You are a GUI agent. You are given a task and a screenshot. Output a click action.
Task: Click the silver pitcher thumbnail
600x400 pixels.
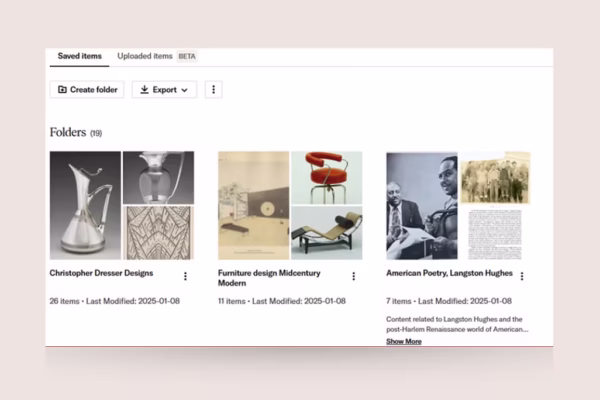point(85,206)
